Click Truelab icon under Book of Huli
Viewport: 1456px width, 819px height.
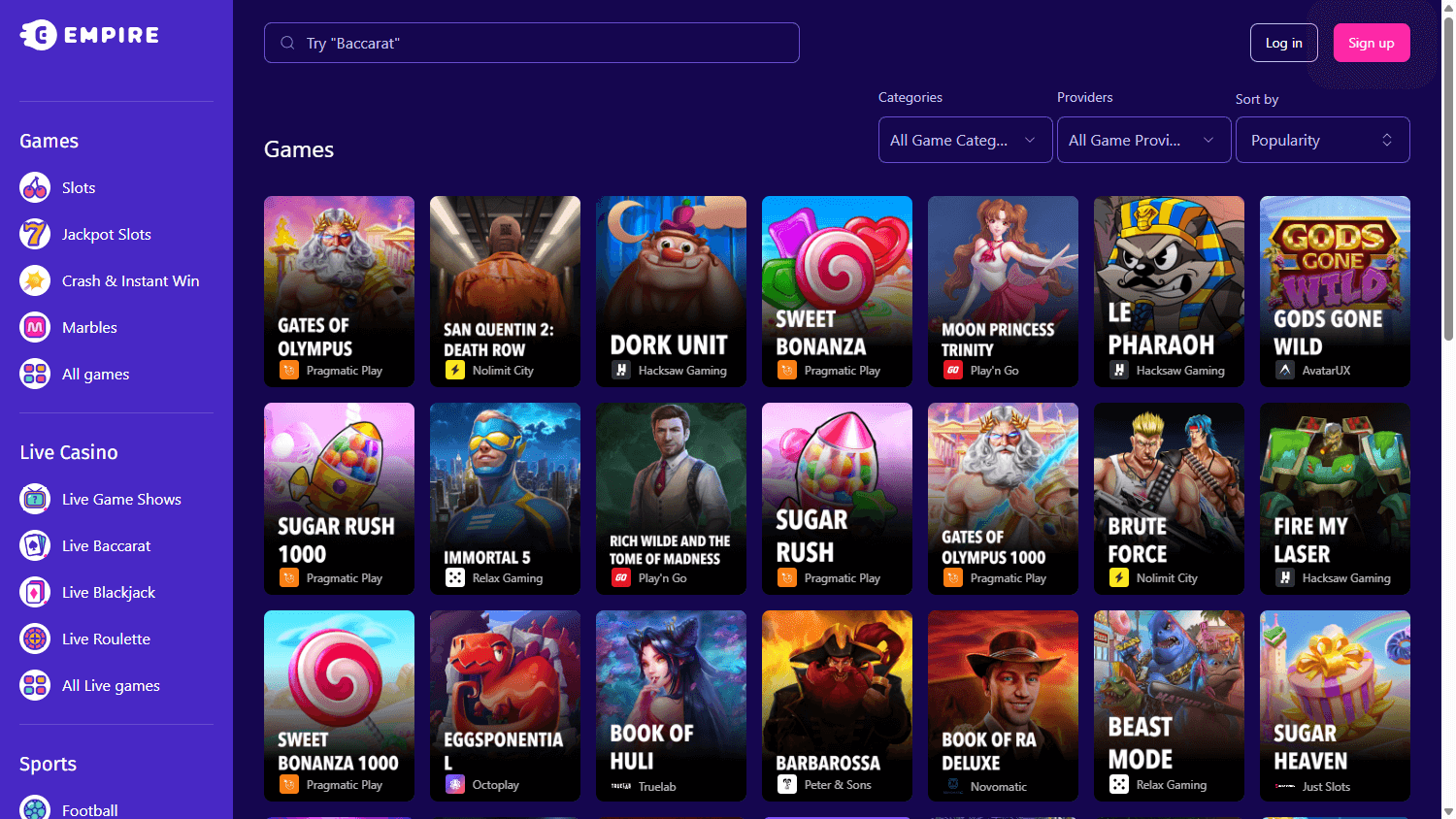(621, 786)
